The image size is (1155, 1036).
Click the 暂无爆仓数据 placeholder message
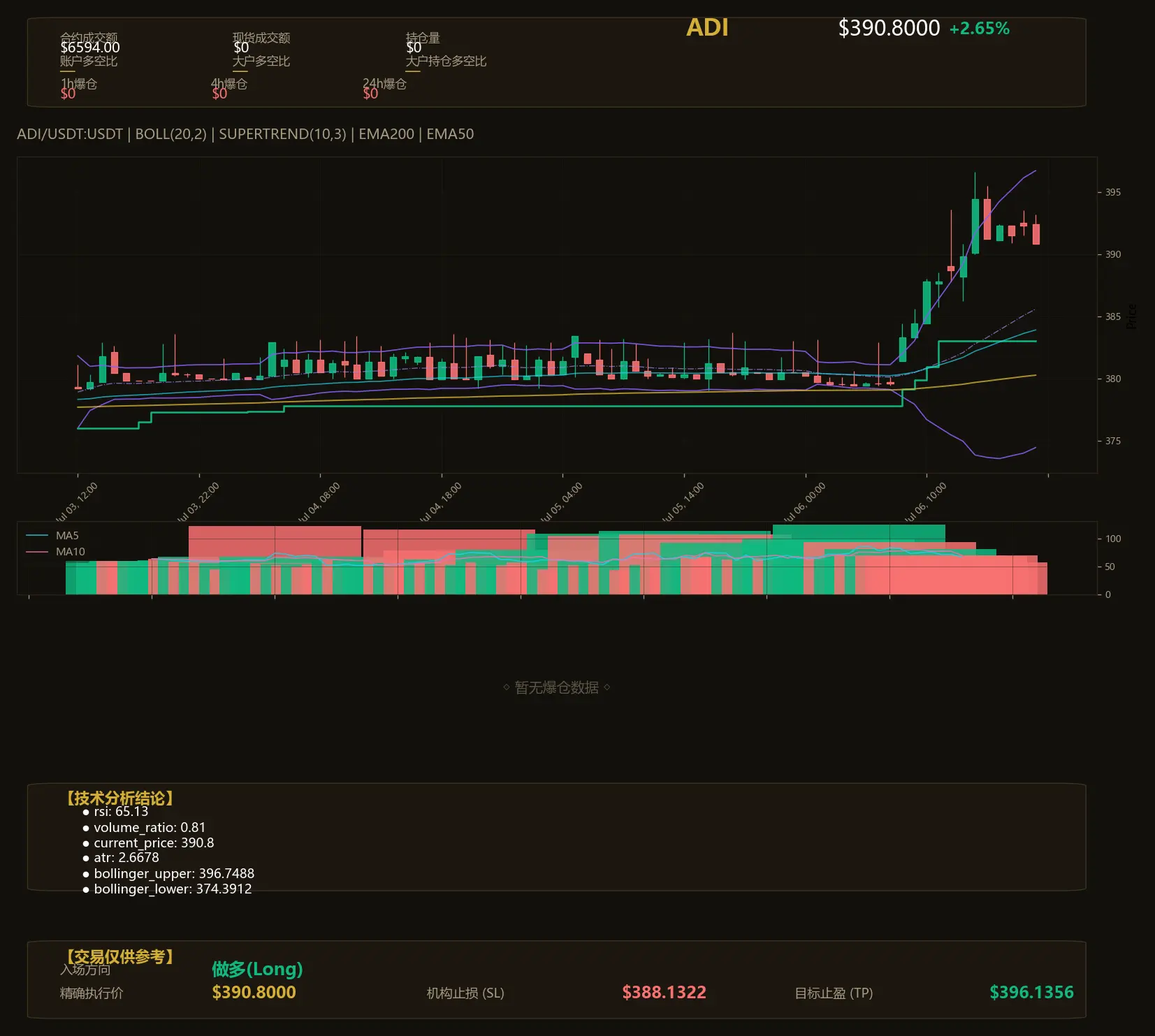[557, 687]
